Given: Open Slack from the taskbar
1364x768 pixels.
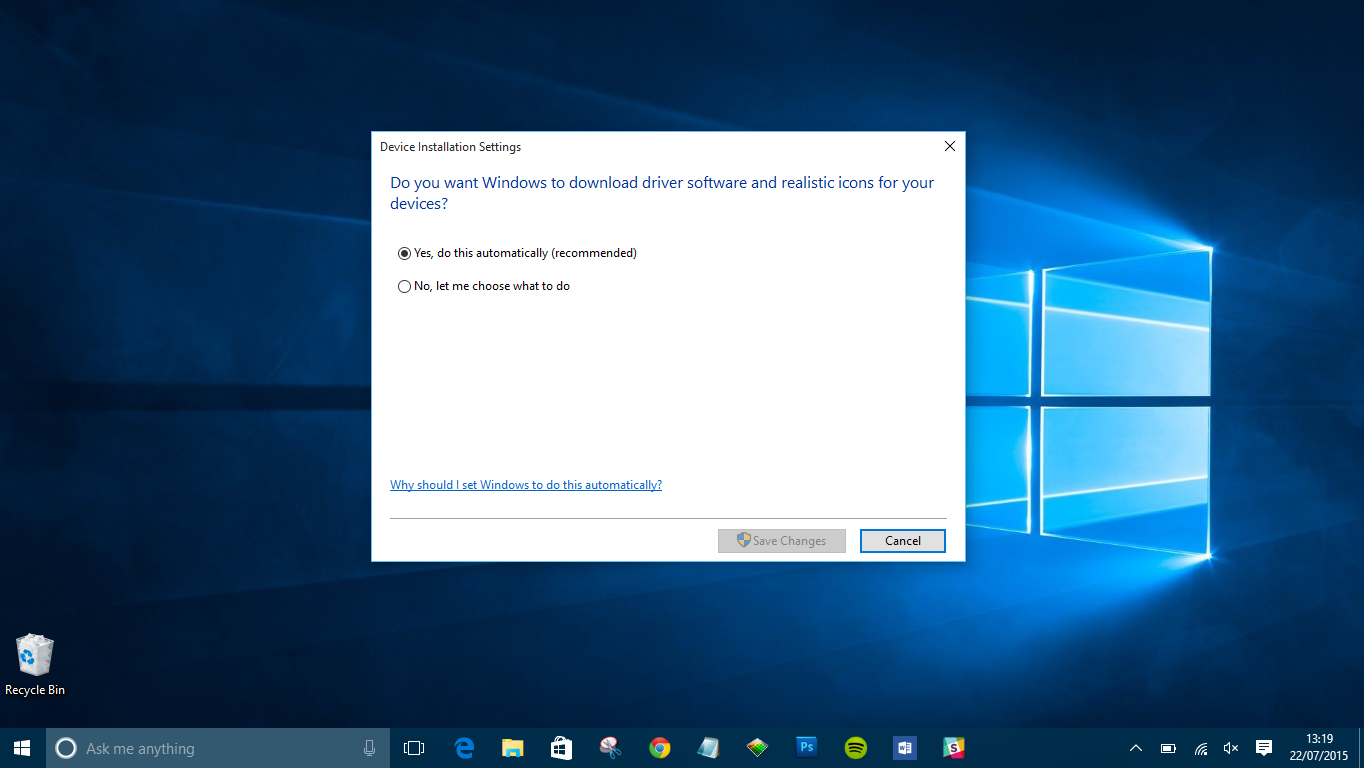Looking at the screenshot, I should click(953, 747).
